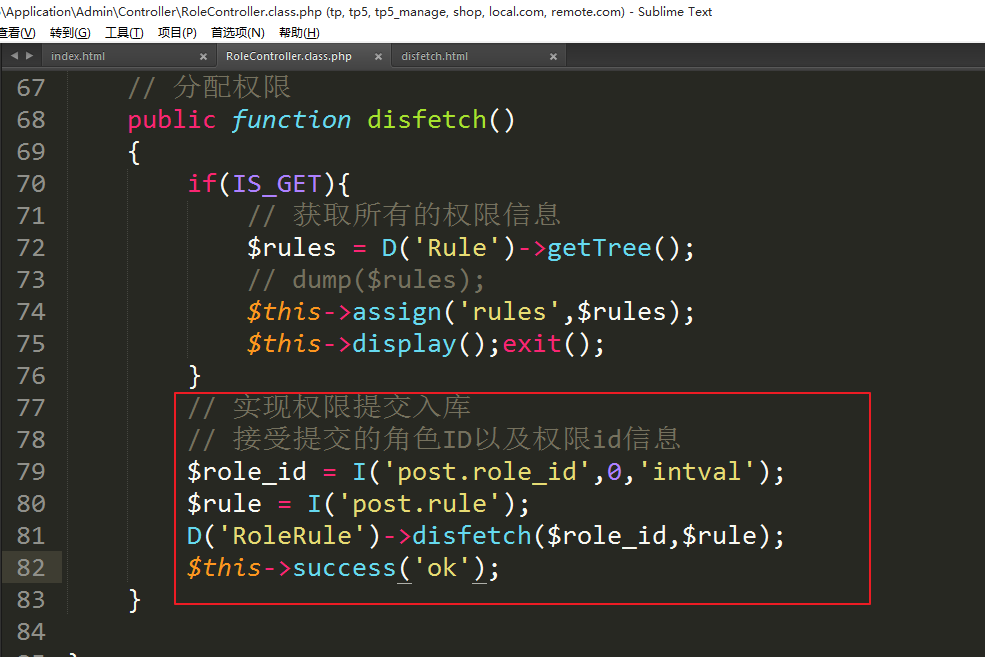Screen dimensions: 985x657
Task: Click the left tab-scroll arrow
Action: click(x=14, y=56)
